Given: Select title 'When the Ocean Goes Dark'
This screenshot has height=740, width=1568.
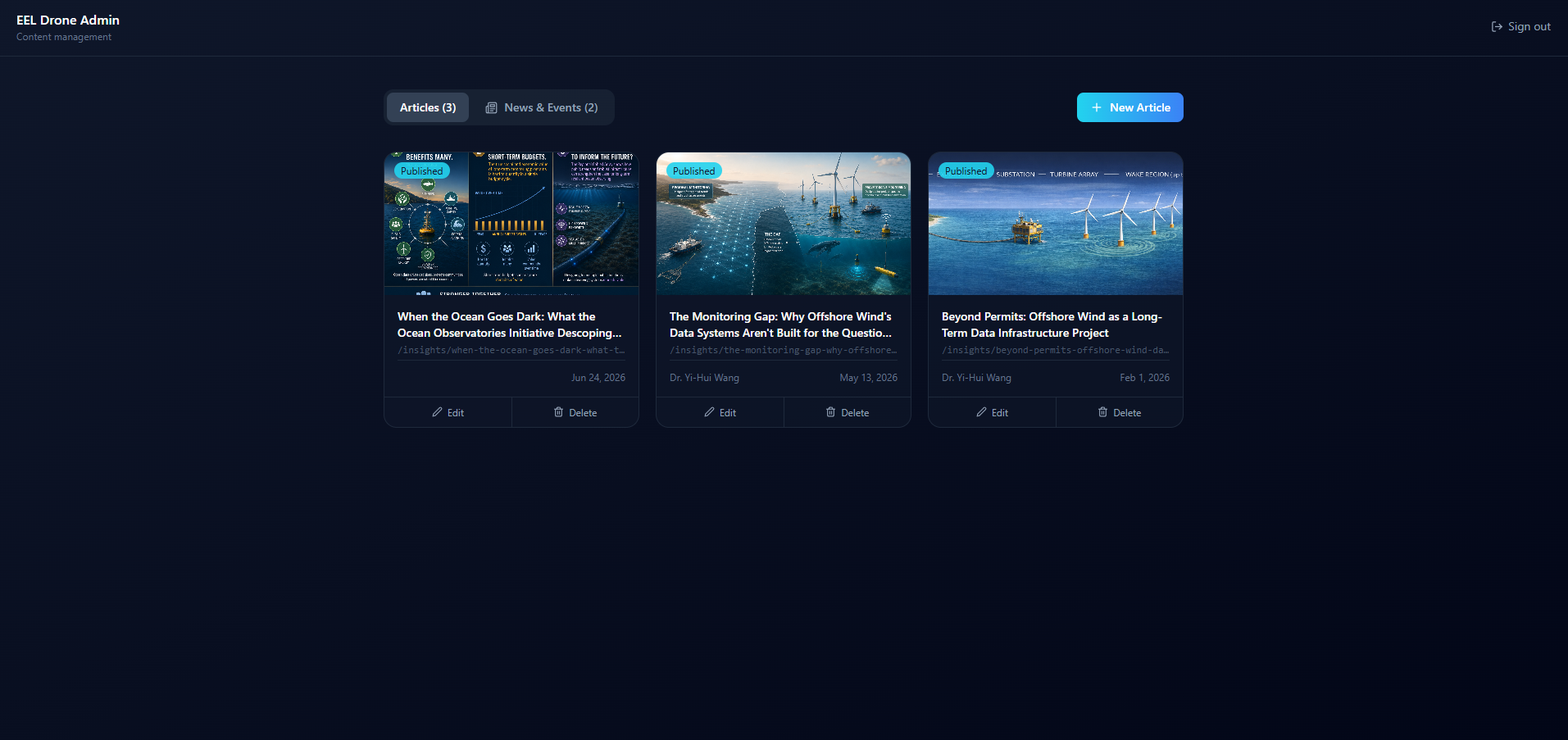Looking at the screenshot, I should pyautogui.click(x=510, y=325).
